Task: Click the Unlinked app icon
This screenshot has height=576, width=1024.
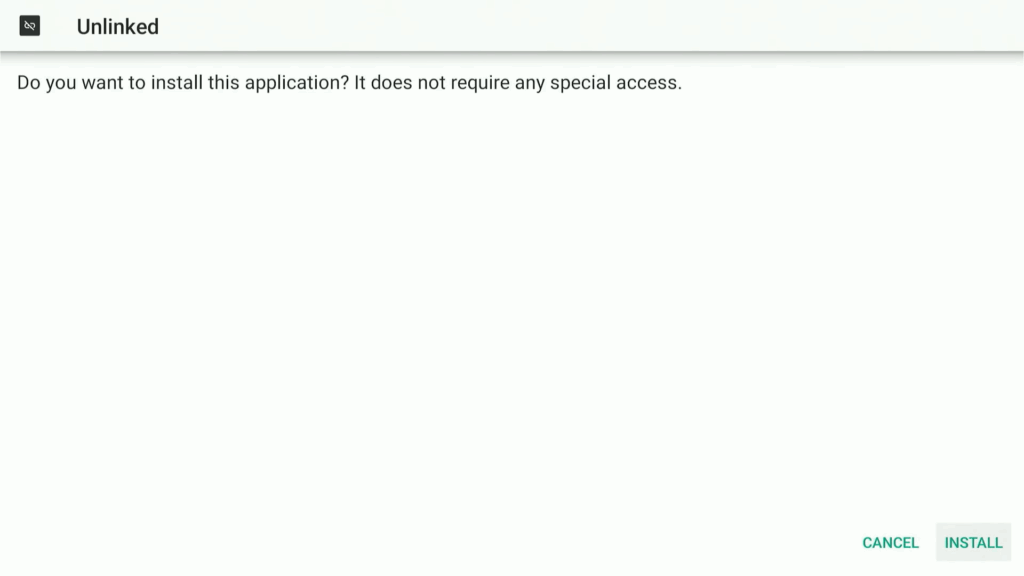Action: point(29,26)
